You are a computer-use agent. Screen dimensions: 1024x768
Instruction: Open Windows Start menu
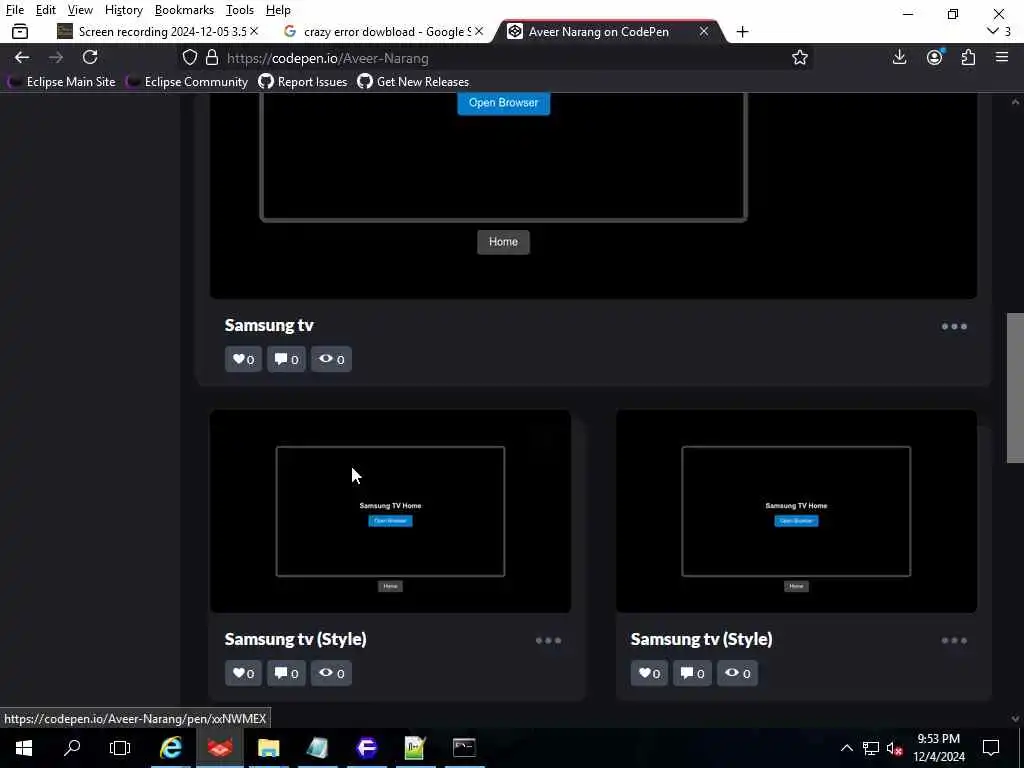click(x=24, y=748)
